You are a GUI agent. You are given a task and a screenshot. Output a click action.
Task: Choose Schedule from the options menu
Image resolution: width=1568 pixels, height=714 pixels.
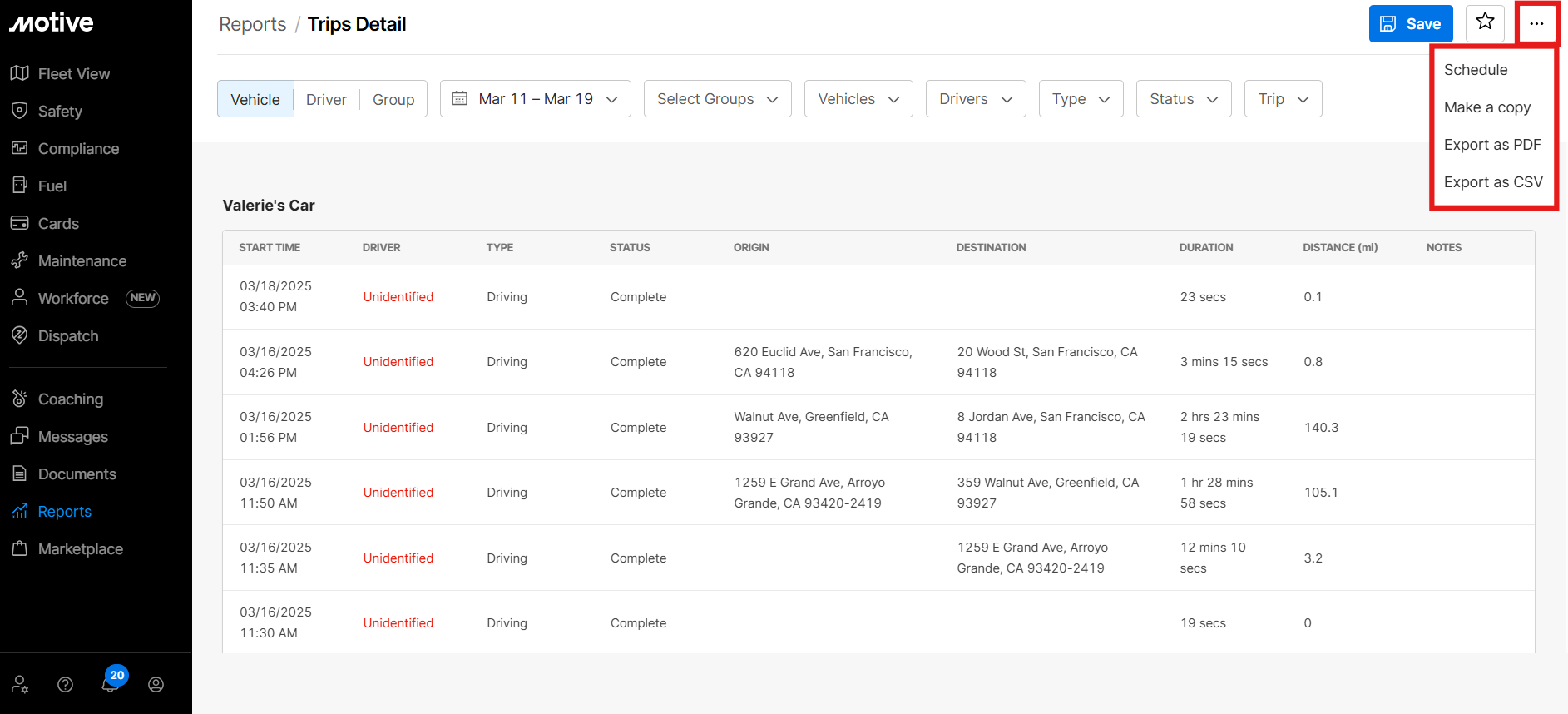1493,70
